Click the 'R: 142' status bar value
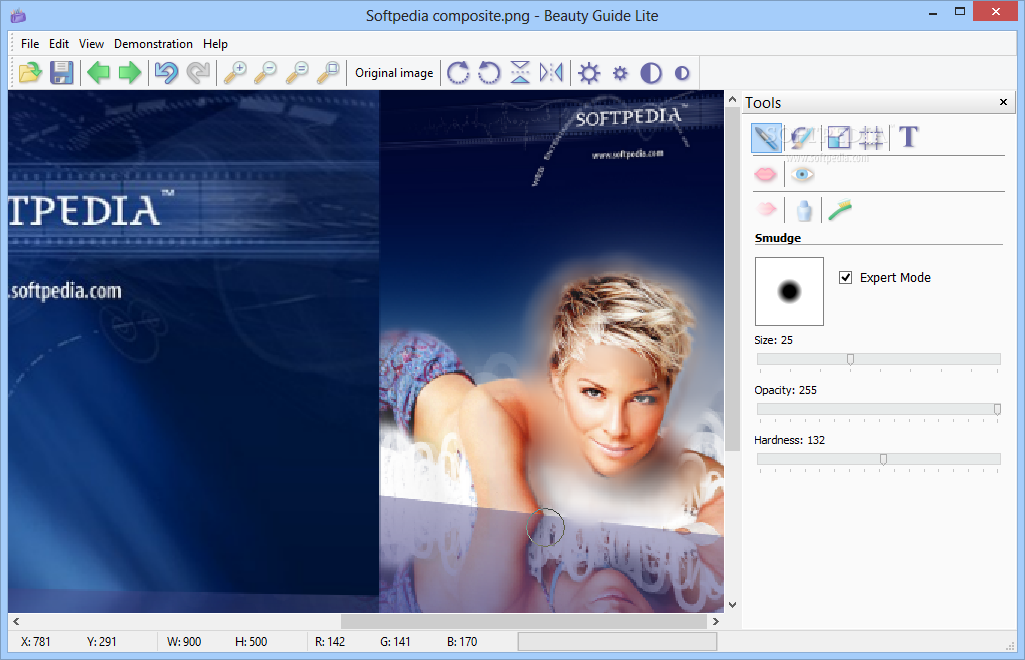 [x=329, y=642]
